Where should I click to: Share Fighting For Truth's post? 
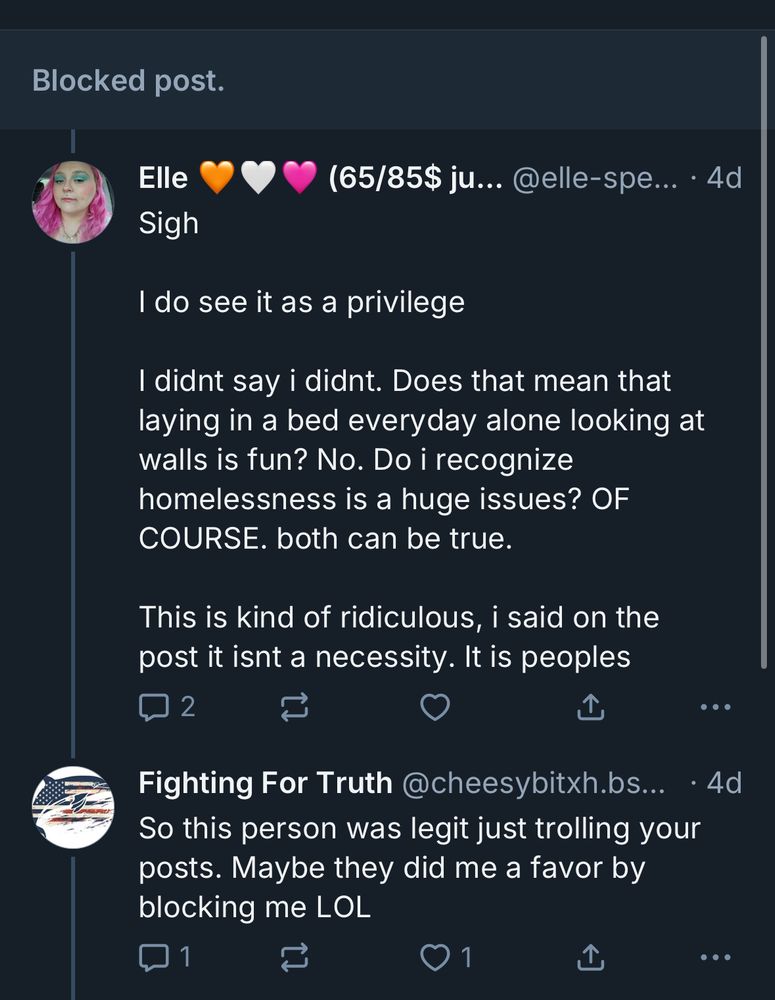tap(590, 957)
